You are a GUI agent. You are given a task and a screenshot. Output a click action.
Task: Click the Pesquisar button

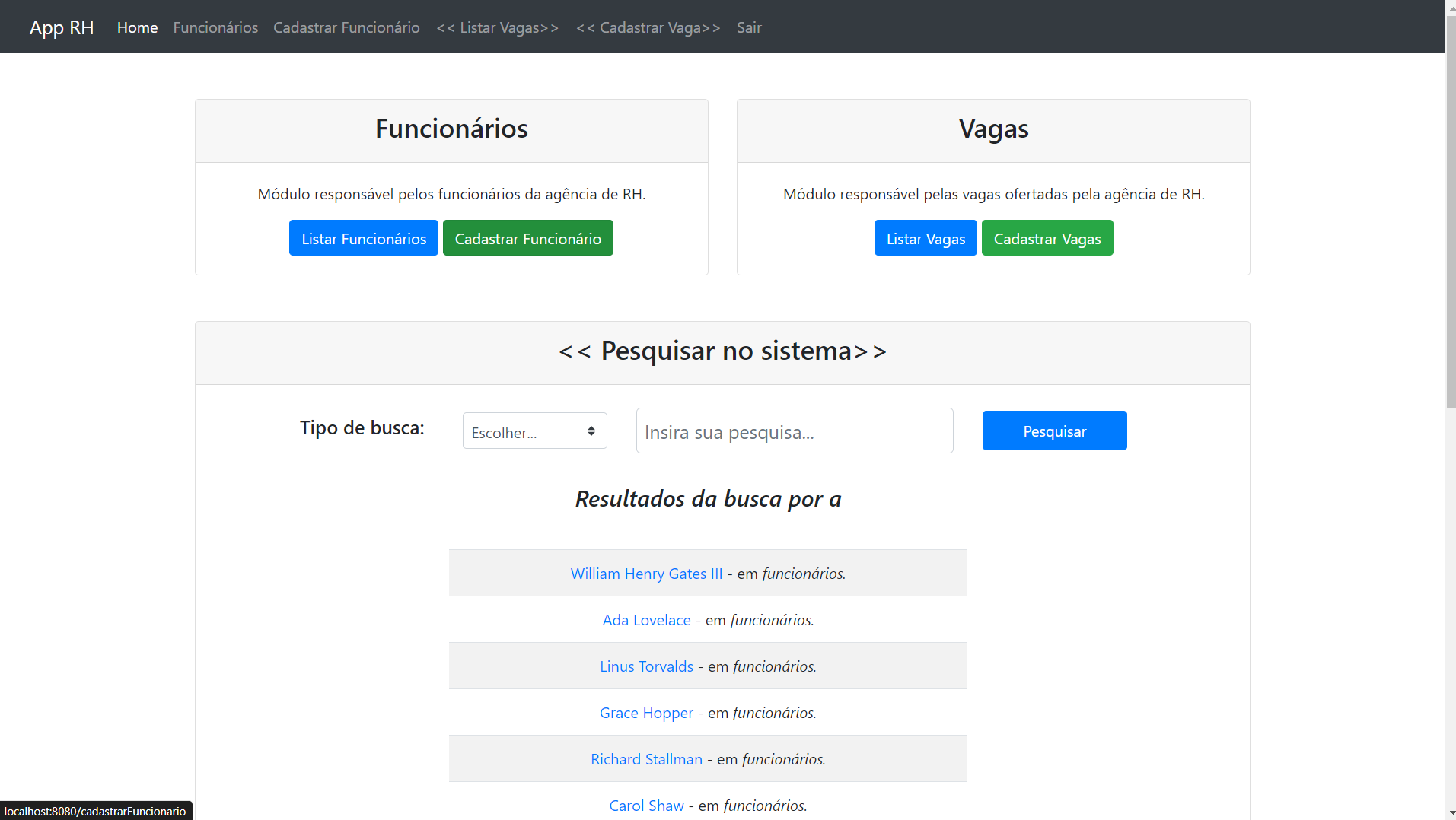coord(1054,431)
